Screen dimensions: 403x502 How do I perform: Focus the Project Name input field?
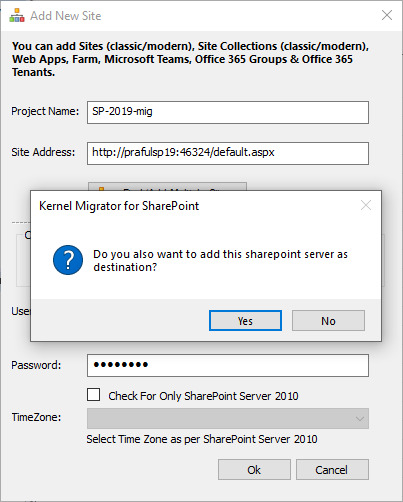pos(228,112)
